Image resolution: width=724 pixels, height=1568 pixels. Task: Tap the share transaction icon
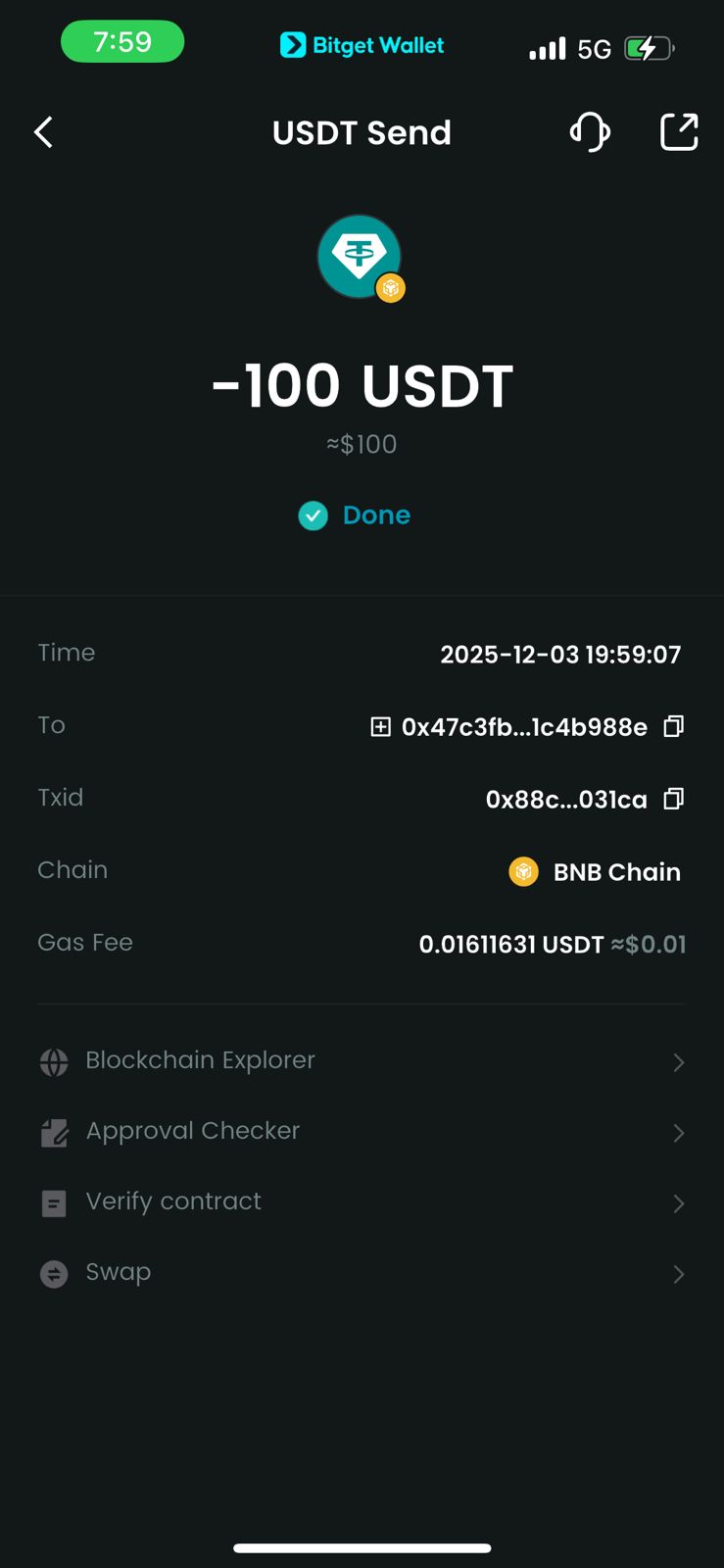pyautogui.click(x=679, y=132)
